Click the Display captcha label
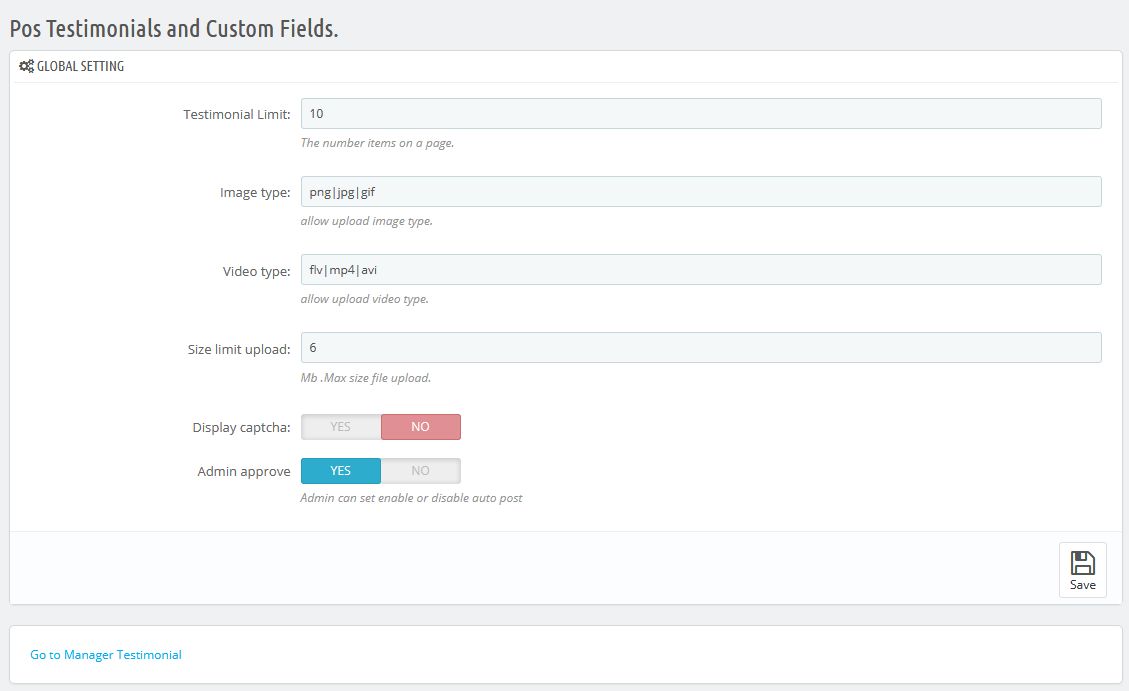 tap(242, 426)
